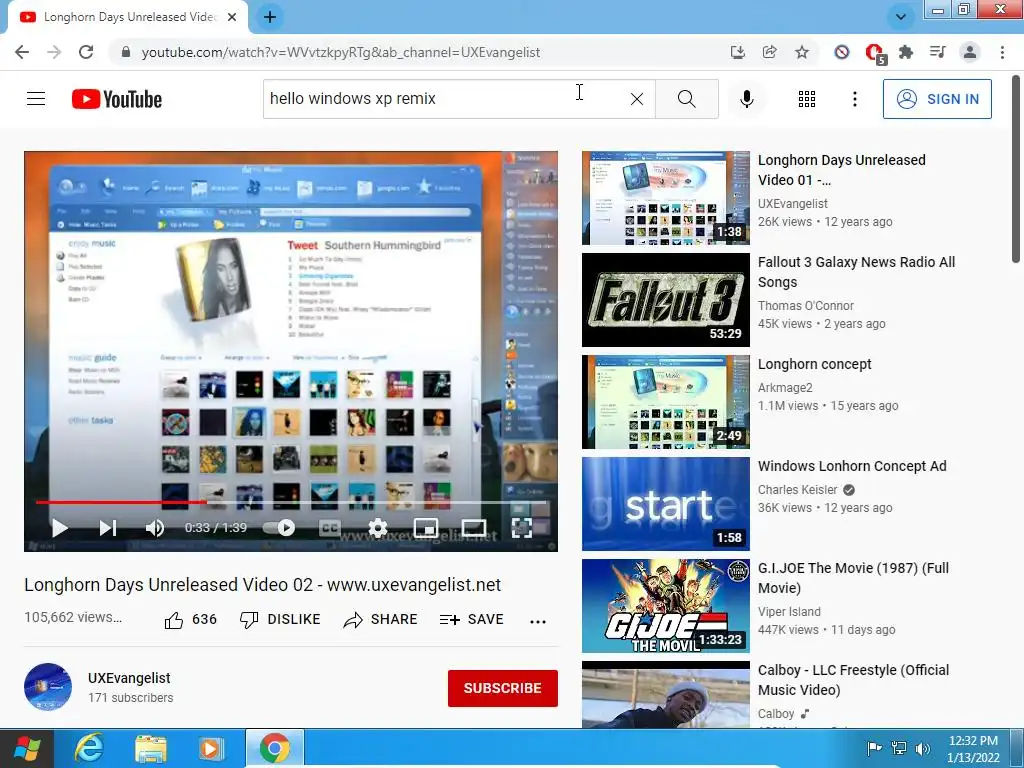The image size is (1024, 768).
Task: Open the Windows Start button
Action: pyautogui.click(x=27, y=748)
